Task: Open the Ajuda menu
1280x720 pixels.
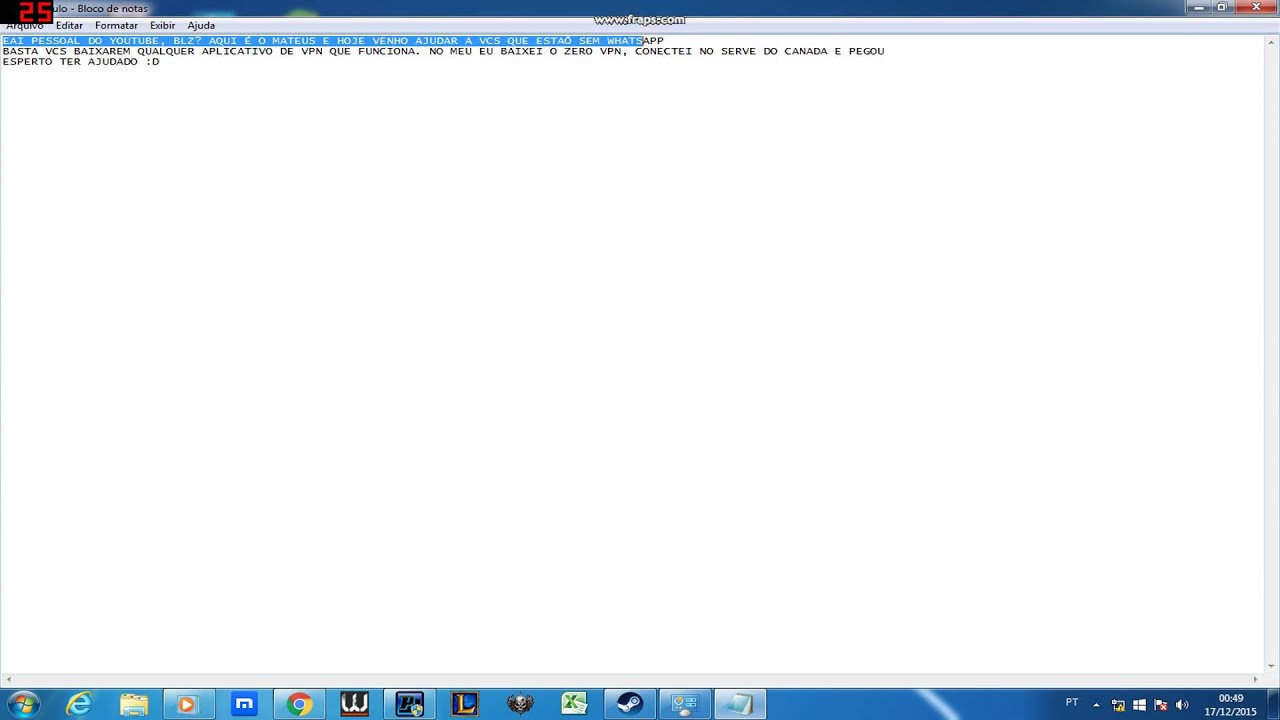Action: coord(201,25)
